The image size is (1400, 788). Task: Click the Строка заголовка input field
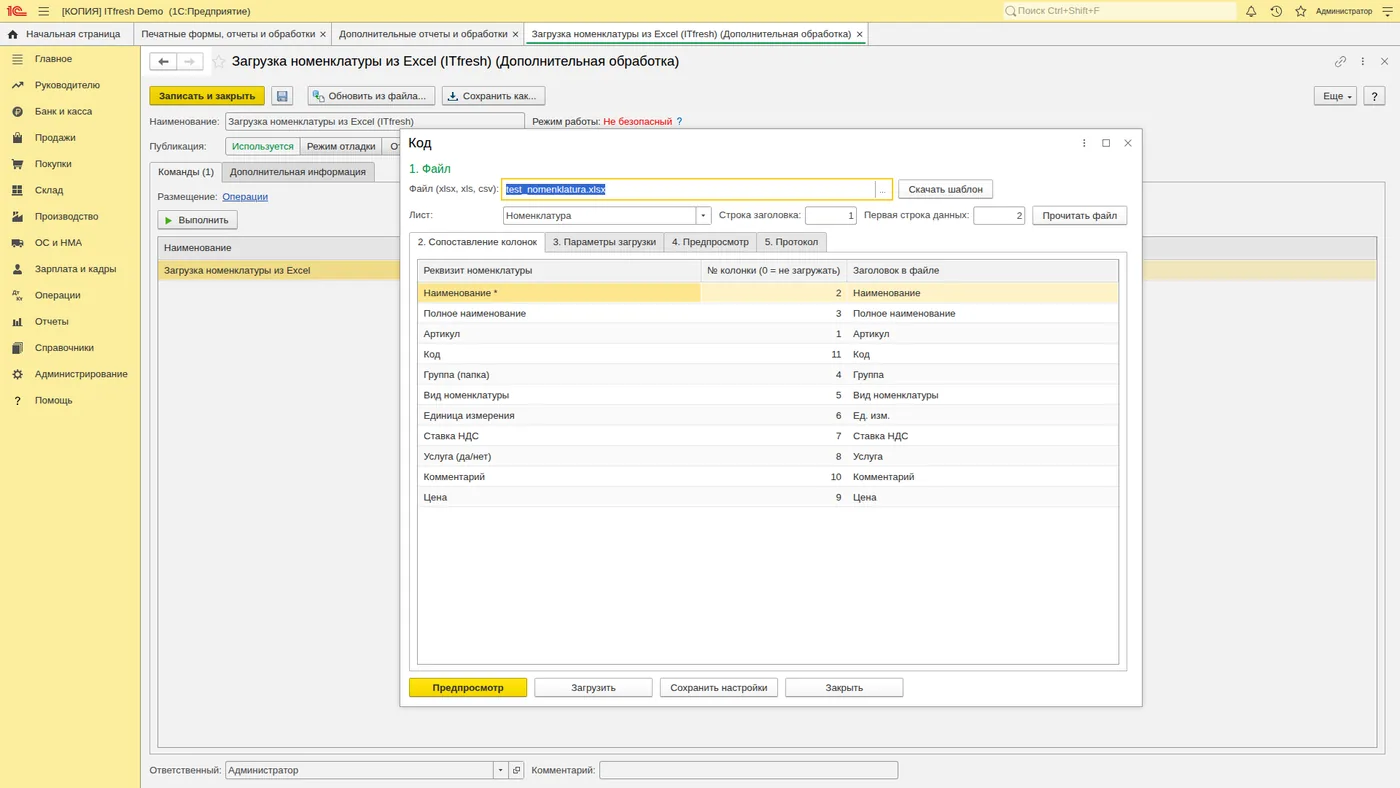click(831, 216)
